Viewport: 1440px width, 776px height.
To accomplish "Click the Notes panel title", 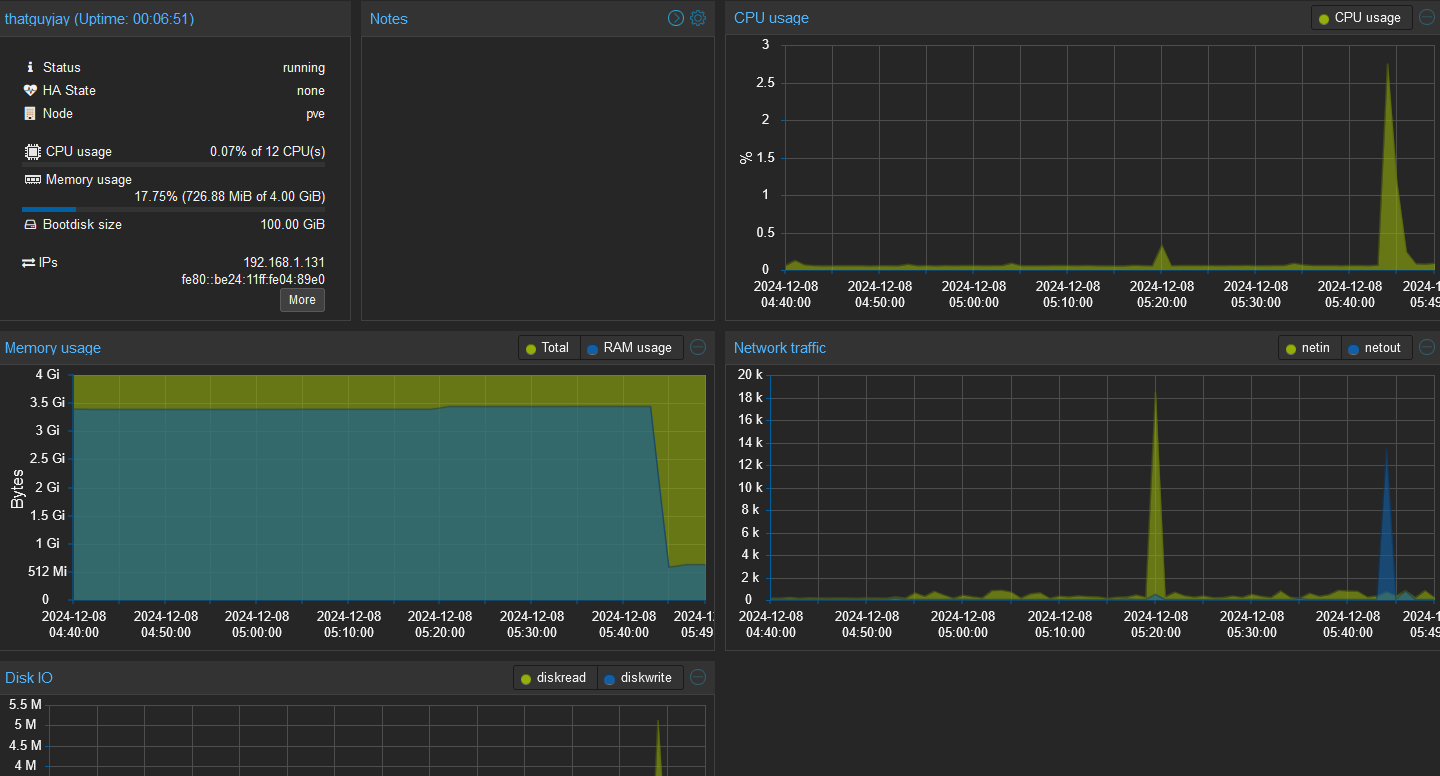I will (389, 18).
